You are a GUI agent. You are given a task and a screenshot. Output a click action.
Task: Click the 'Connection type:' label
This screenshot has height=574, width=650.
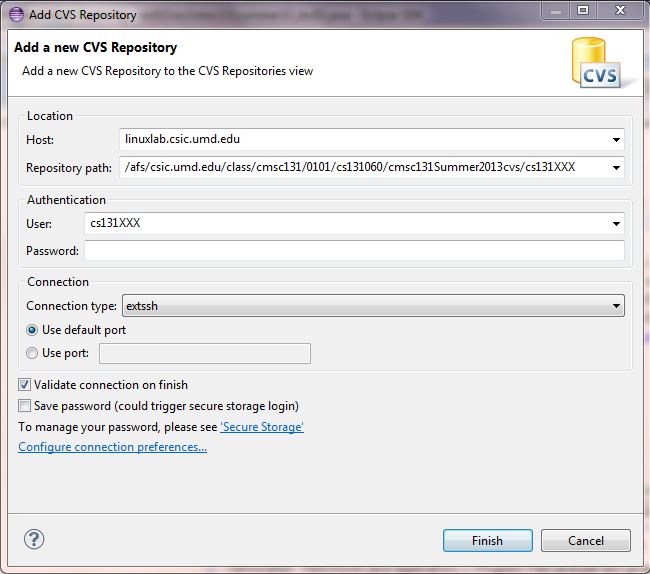(71, 306)
